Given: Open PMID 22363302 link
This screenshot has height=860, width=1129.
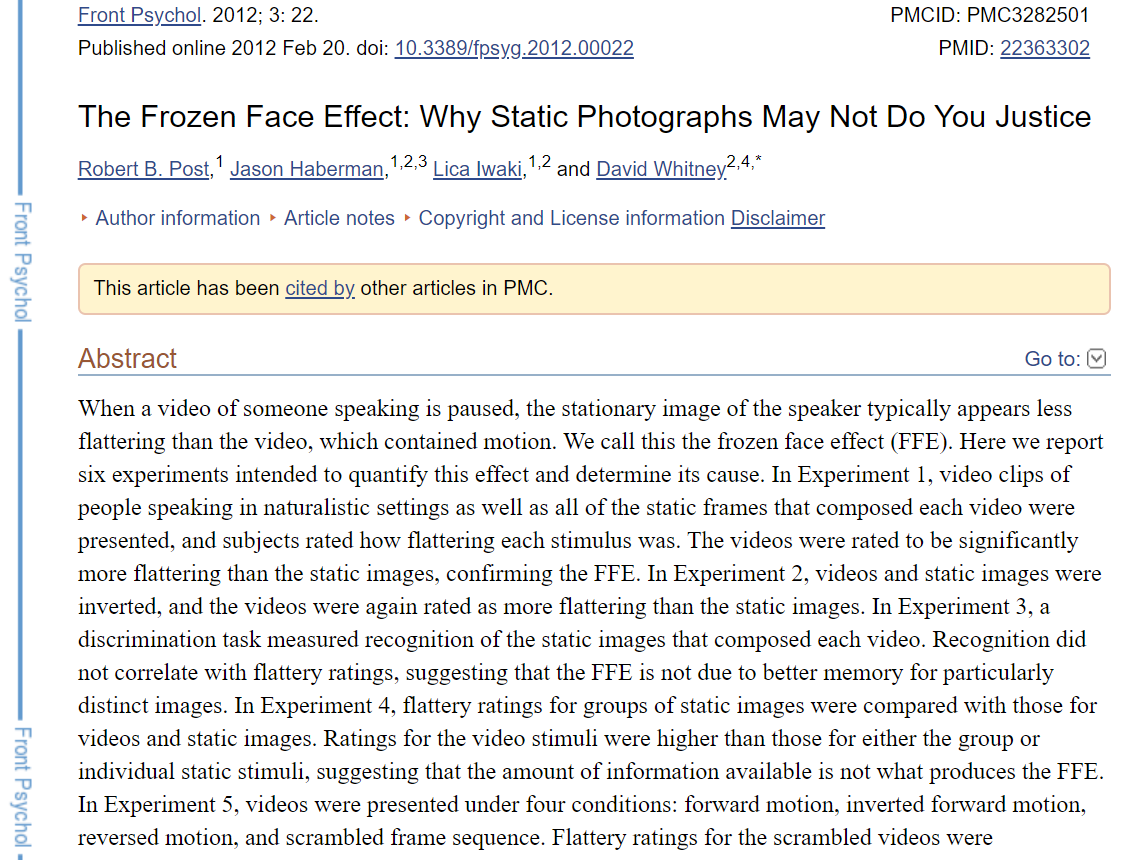Looking at the screenshot, I should [x=1045, y=48].
